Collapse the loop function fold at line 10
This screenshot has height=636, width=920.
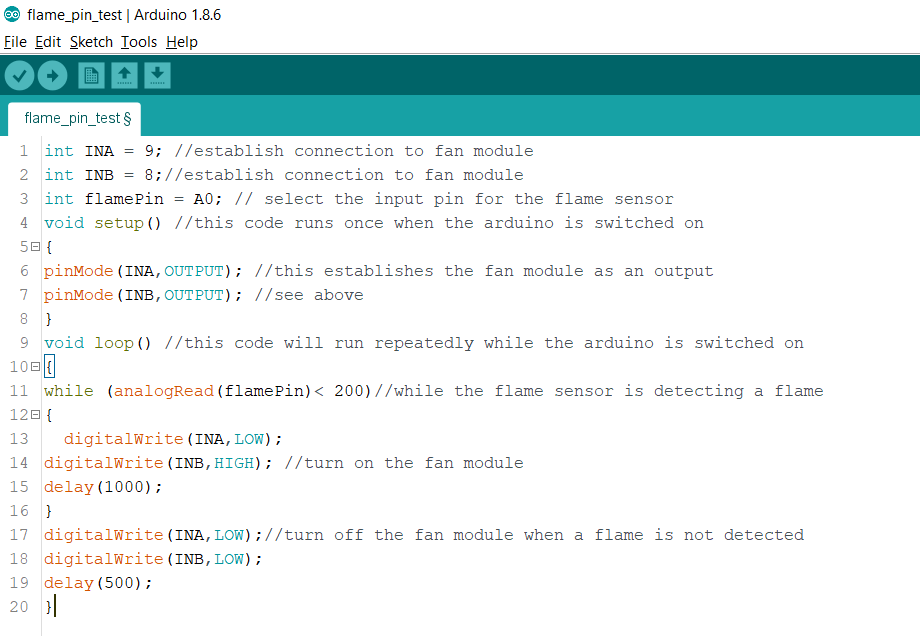[x=35, y=367]
